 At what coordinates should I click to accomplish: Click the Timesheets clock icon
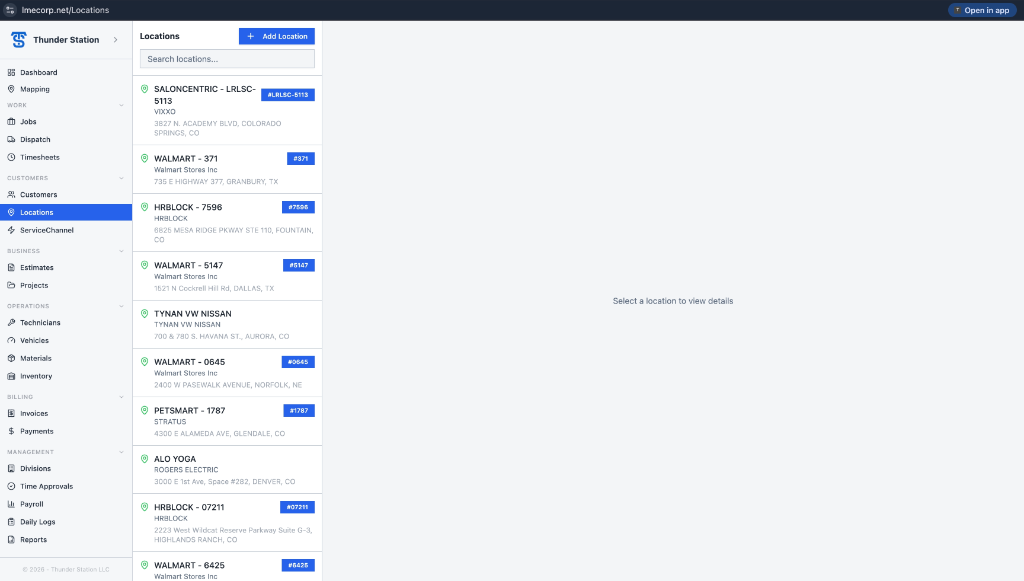coord(11,157)
